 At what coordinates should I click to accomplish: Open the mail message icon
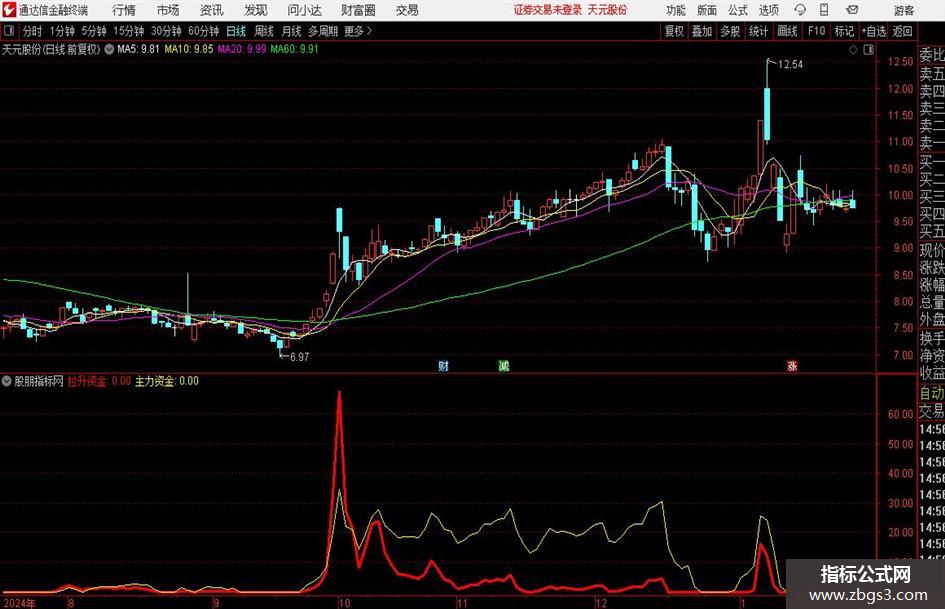(x=852, y=10)
